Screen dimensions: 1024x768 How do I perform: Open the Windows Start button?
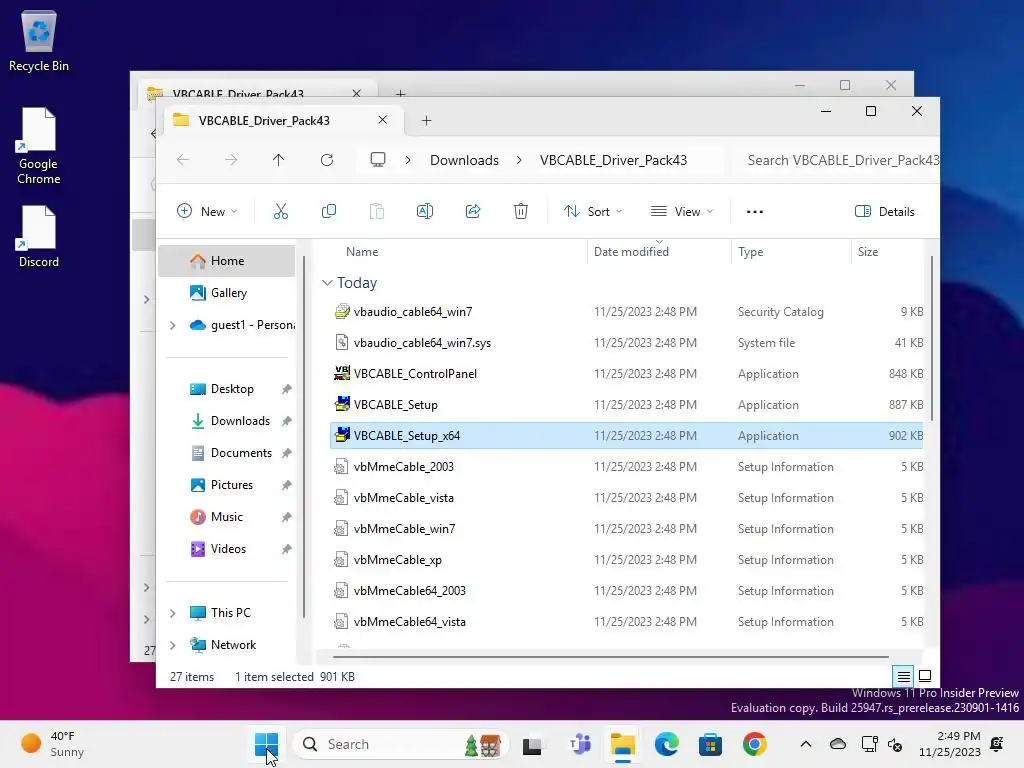pos(266,744)
